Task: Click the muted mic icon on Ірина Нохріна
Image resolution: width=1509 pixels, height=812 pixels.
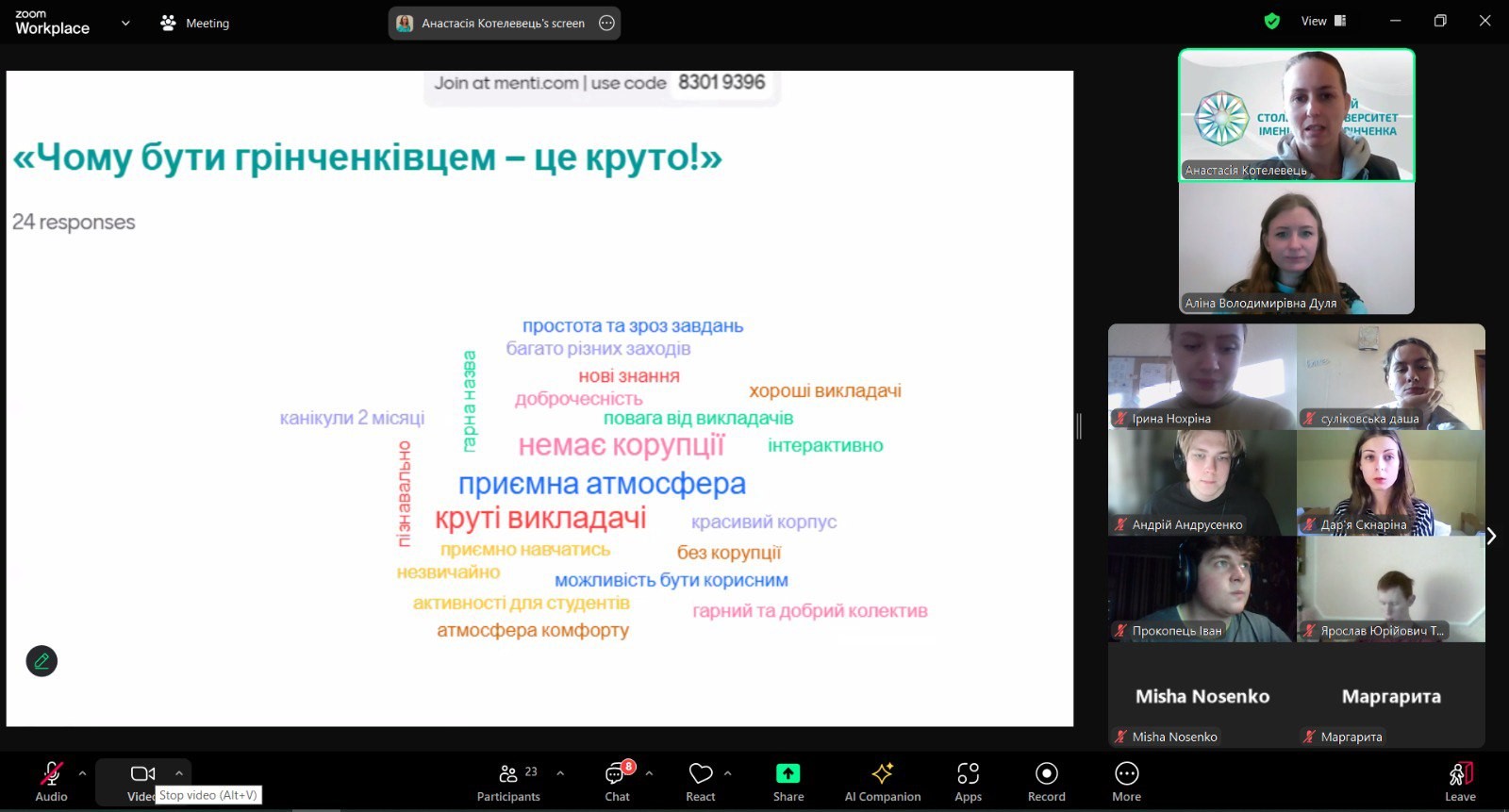Action: pyautogui.click(x=1120, y=419)
